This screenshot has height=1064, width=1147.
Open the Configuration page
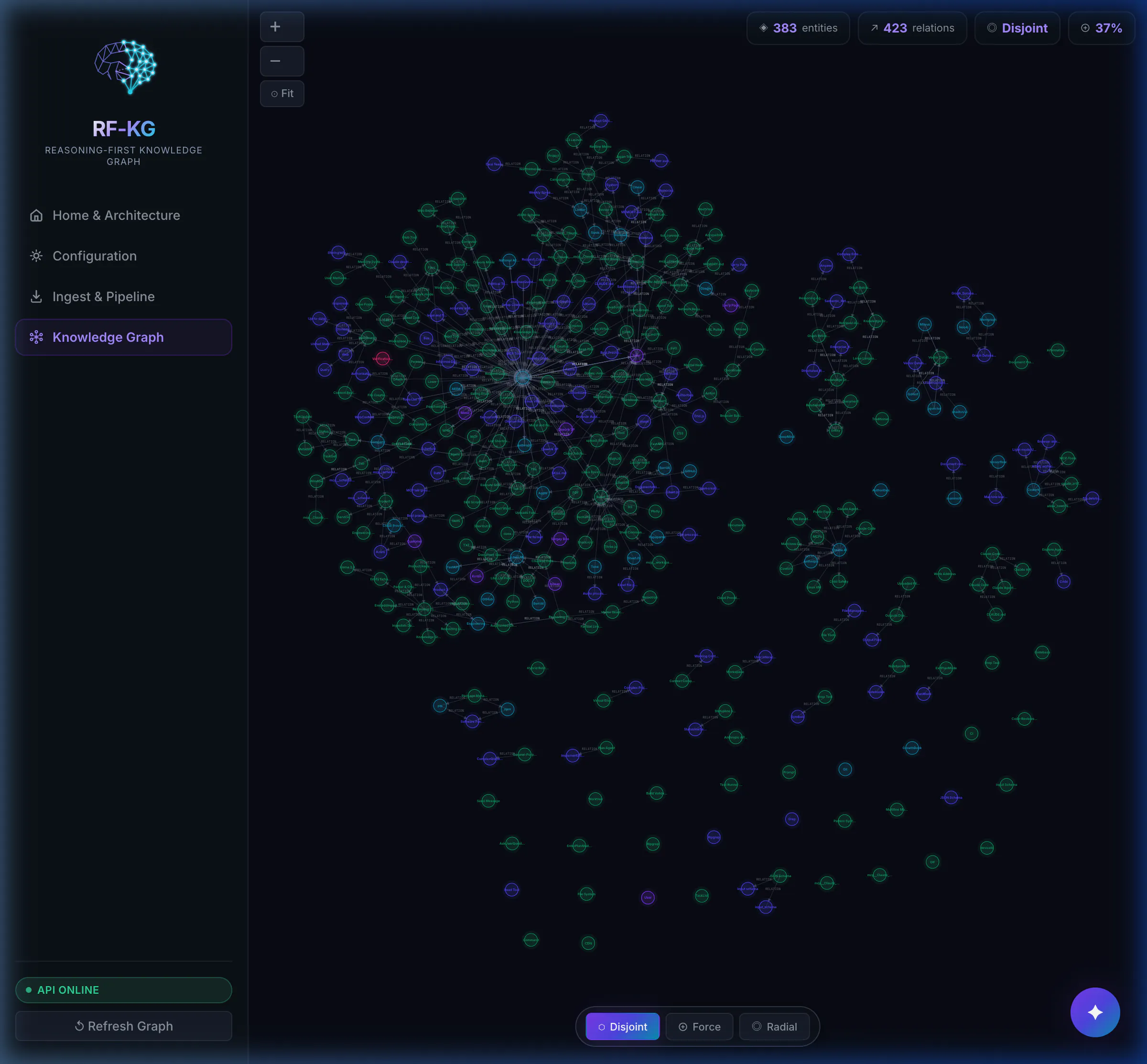point(124,256)
